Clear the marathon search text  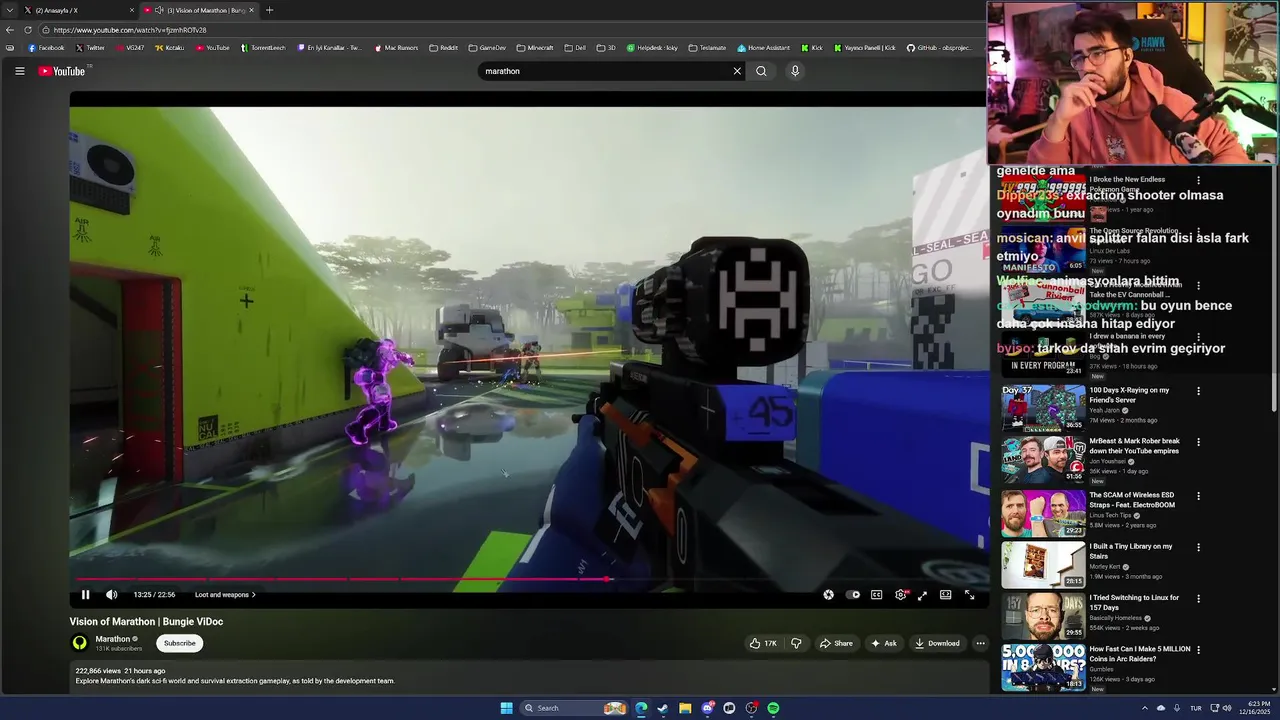(x=737, y=71)
